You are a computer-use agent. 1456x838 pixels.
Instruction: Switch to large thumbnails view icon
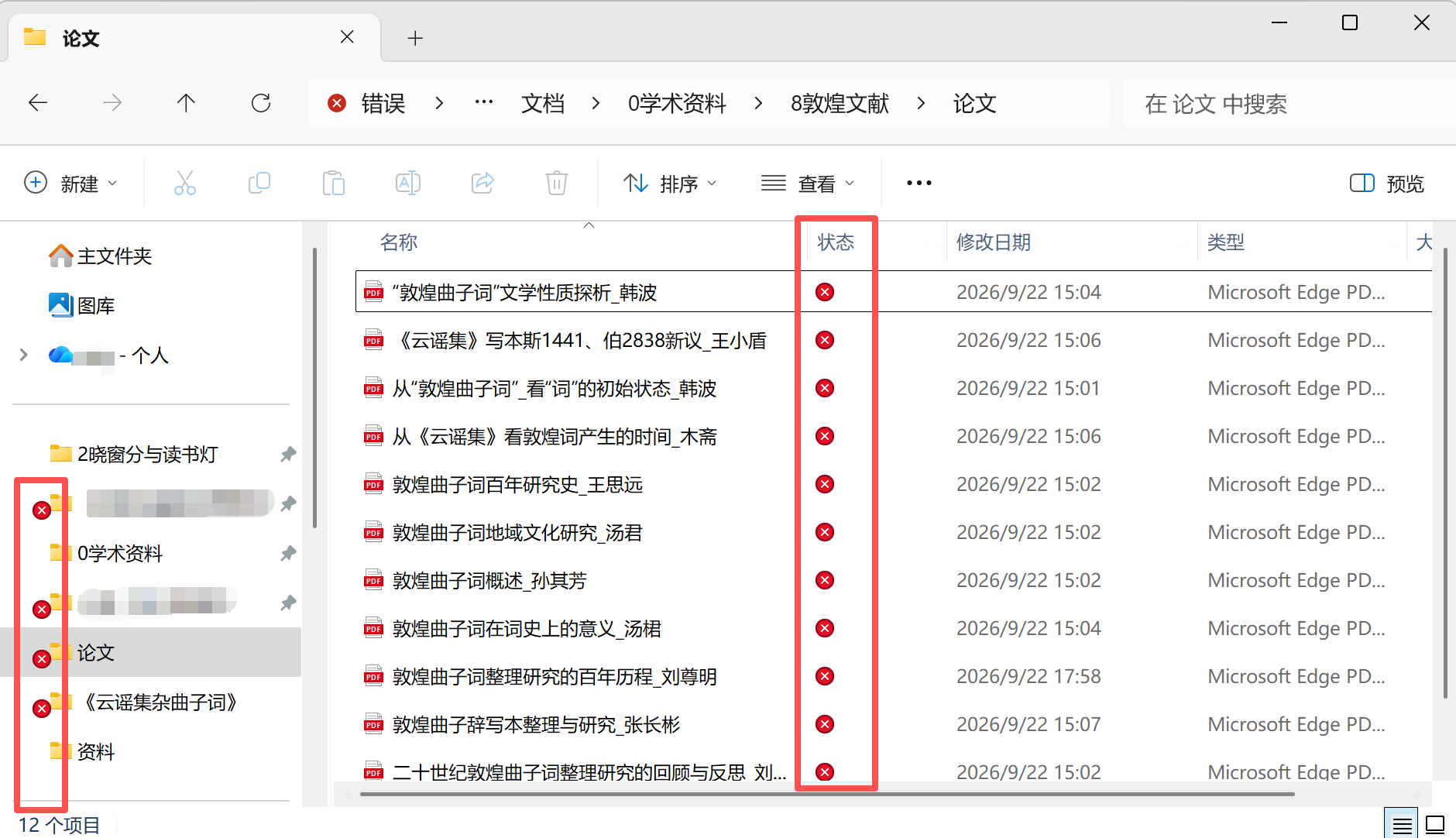click(x=1435, y=825)
